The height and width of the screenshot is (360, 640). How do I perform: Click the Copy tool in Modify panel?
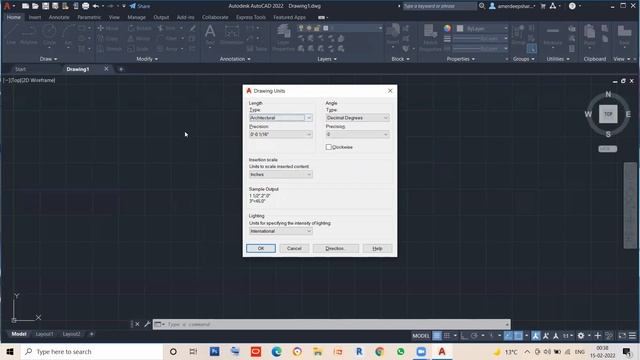(108, 38)
